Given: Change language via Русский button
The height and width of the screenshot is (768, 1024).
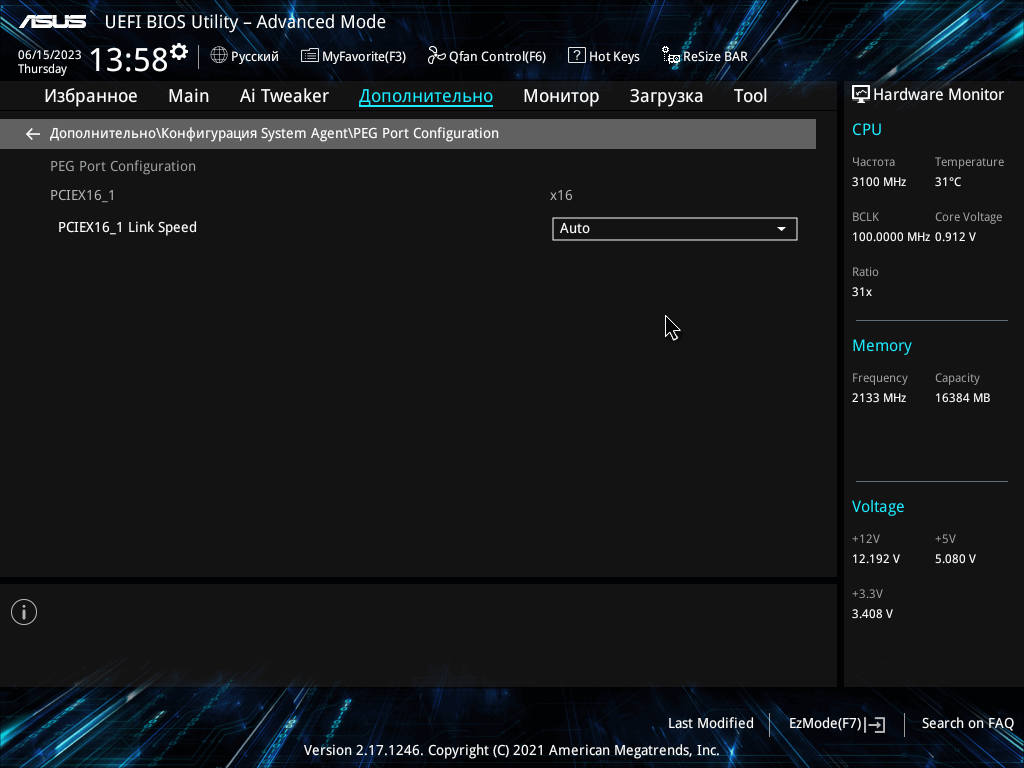Looking at the screenshot, I should [244, 56].
